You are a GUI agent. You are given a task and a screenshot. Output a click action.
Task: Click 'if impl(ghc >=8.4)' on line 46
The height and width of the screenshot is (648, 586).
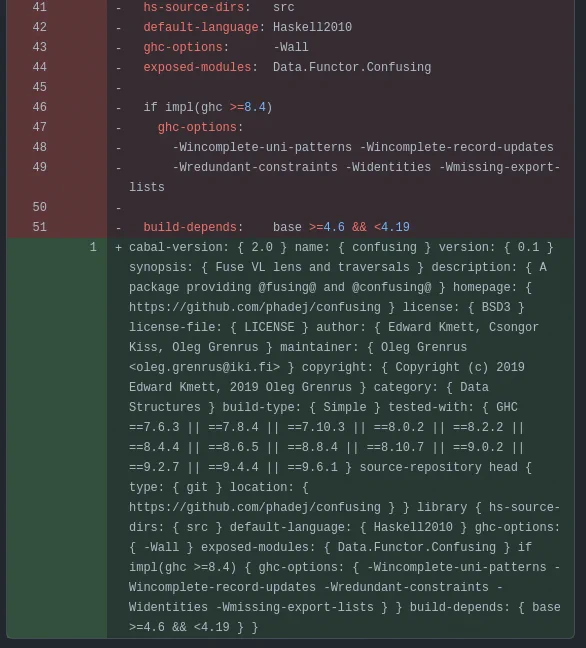tap(208, 107)
